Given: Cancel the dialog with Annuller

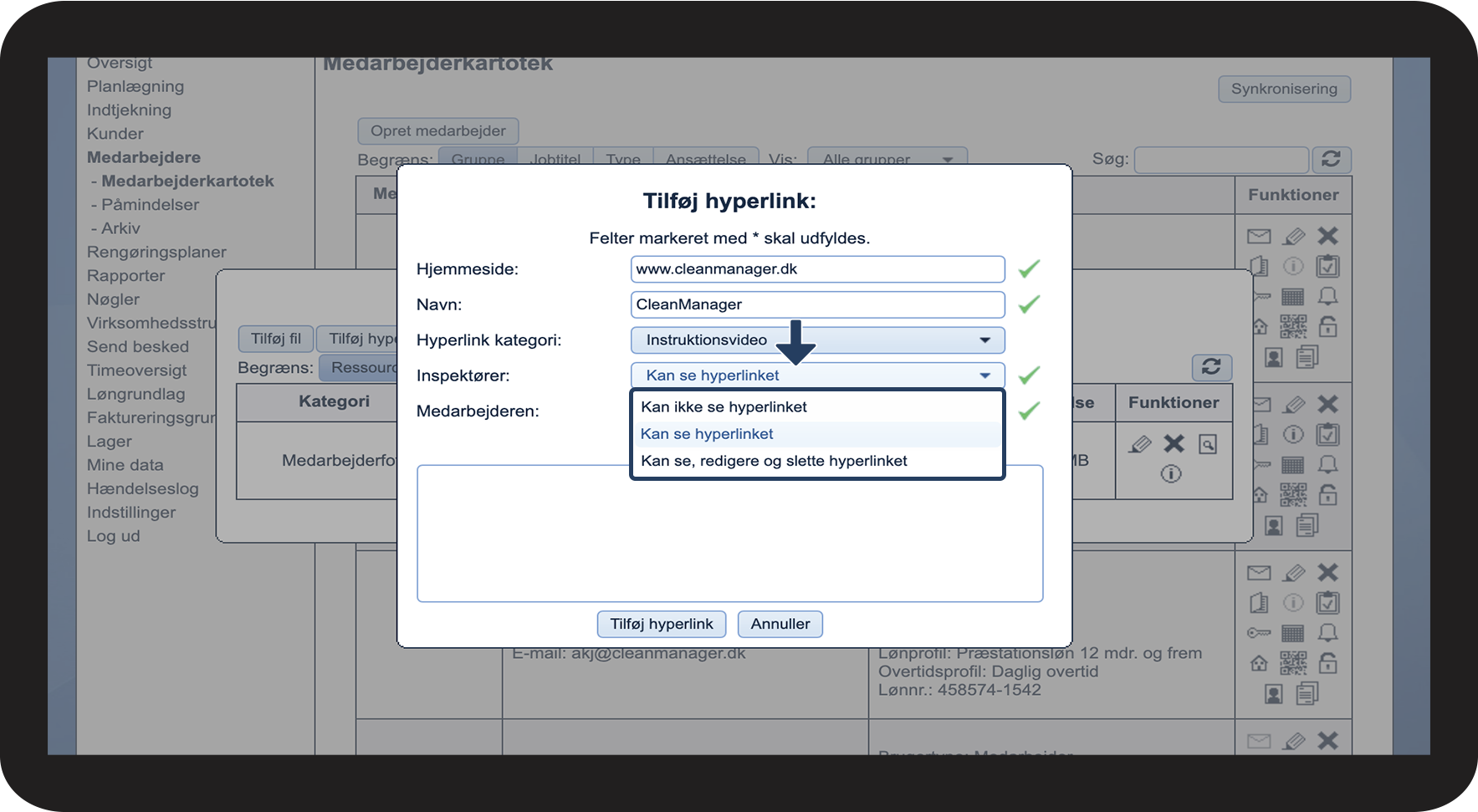Looking at the screenshot, I should (x=780, y=624).
